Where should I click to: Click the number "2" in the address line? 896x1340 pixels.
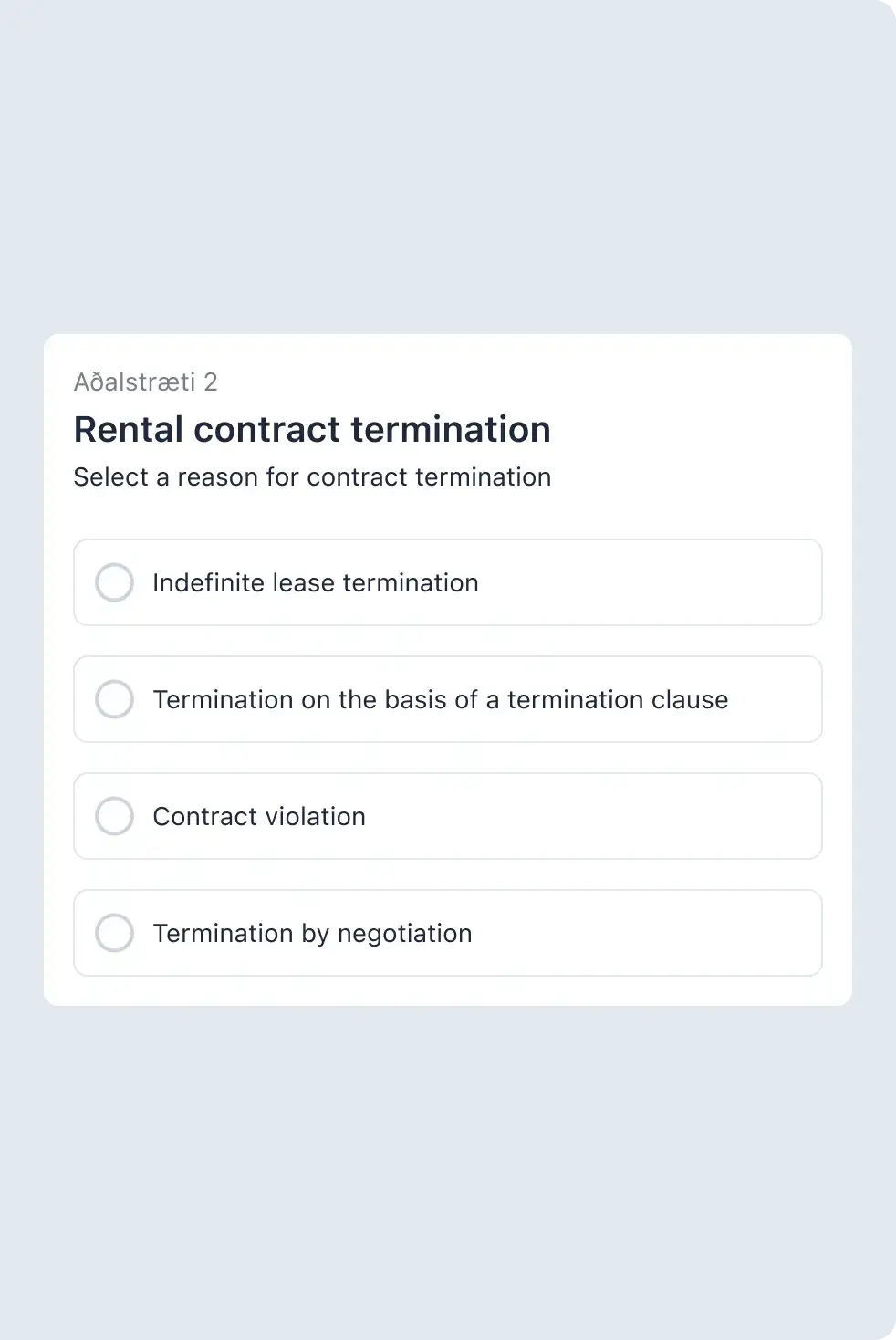click(x=211, y=382)
